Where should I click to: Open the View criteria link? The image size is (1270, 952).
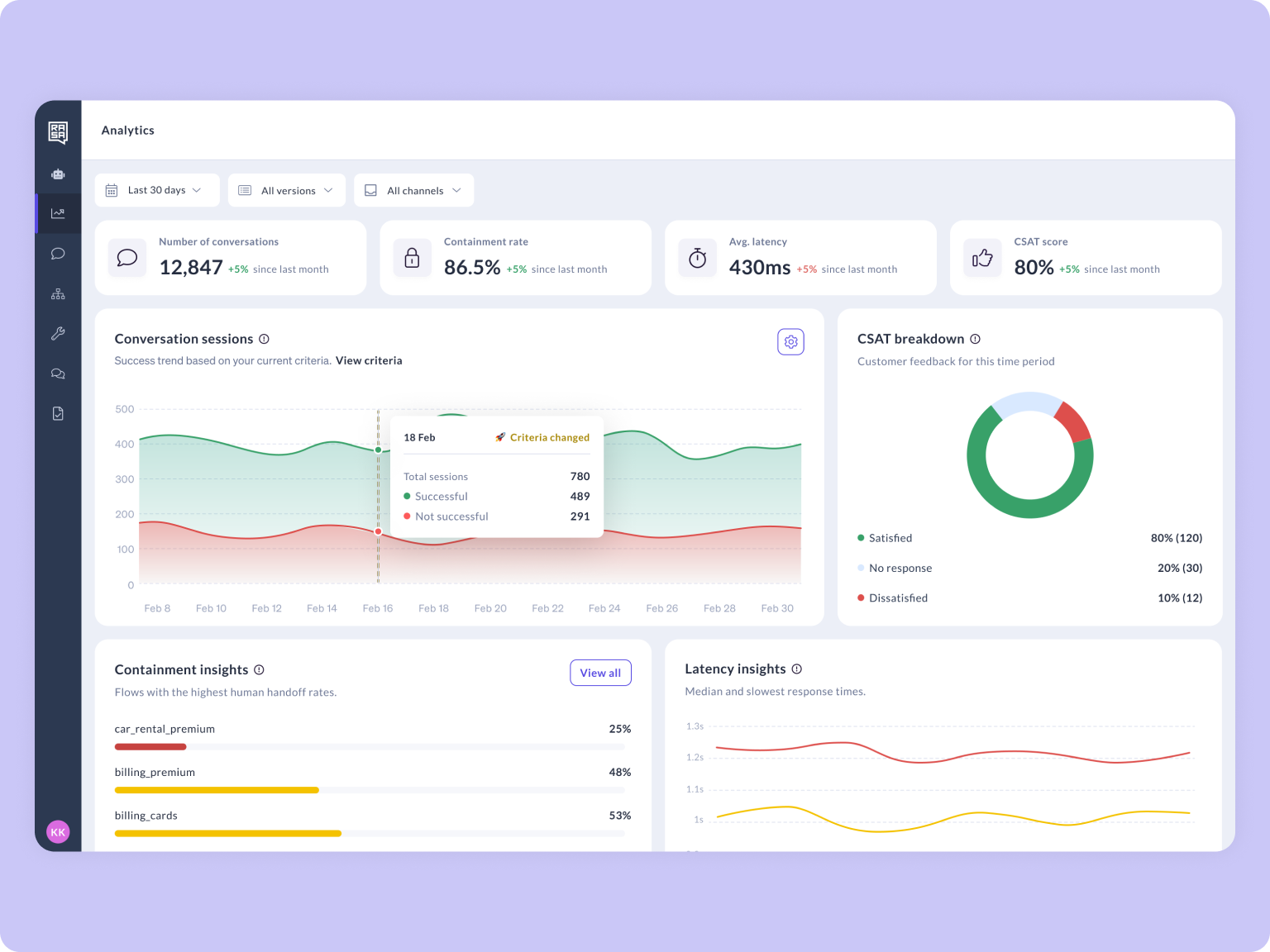click(369, 360)
